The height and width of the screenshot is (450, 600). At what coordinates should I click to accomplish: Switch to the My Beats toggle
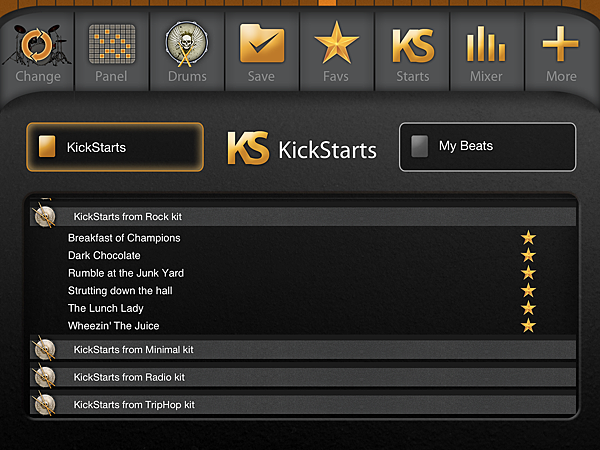[487, 147]
